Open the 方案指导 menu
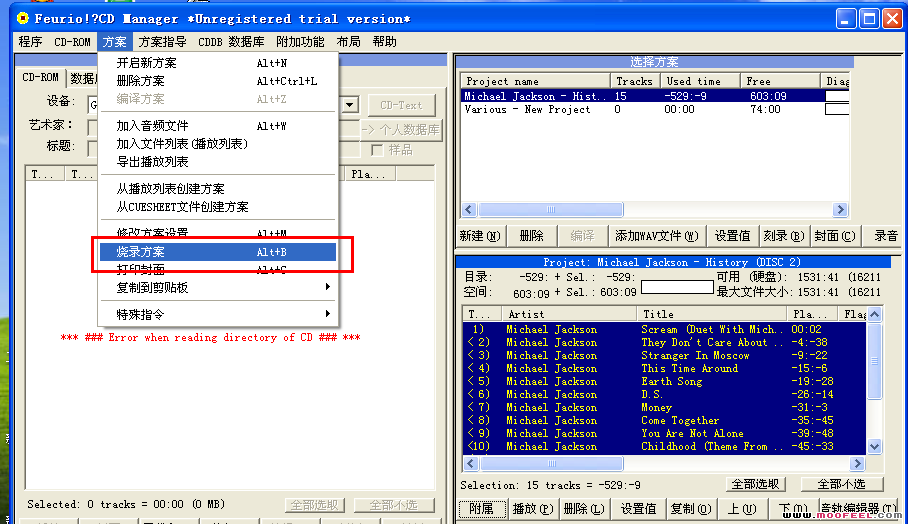Image resolution: width=908 pixels, height=524 pixels. tap(162, 42)
